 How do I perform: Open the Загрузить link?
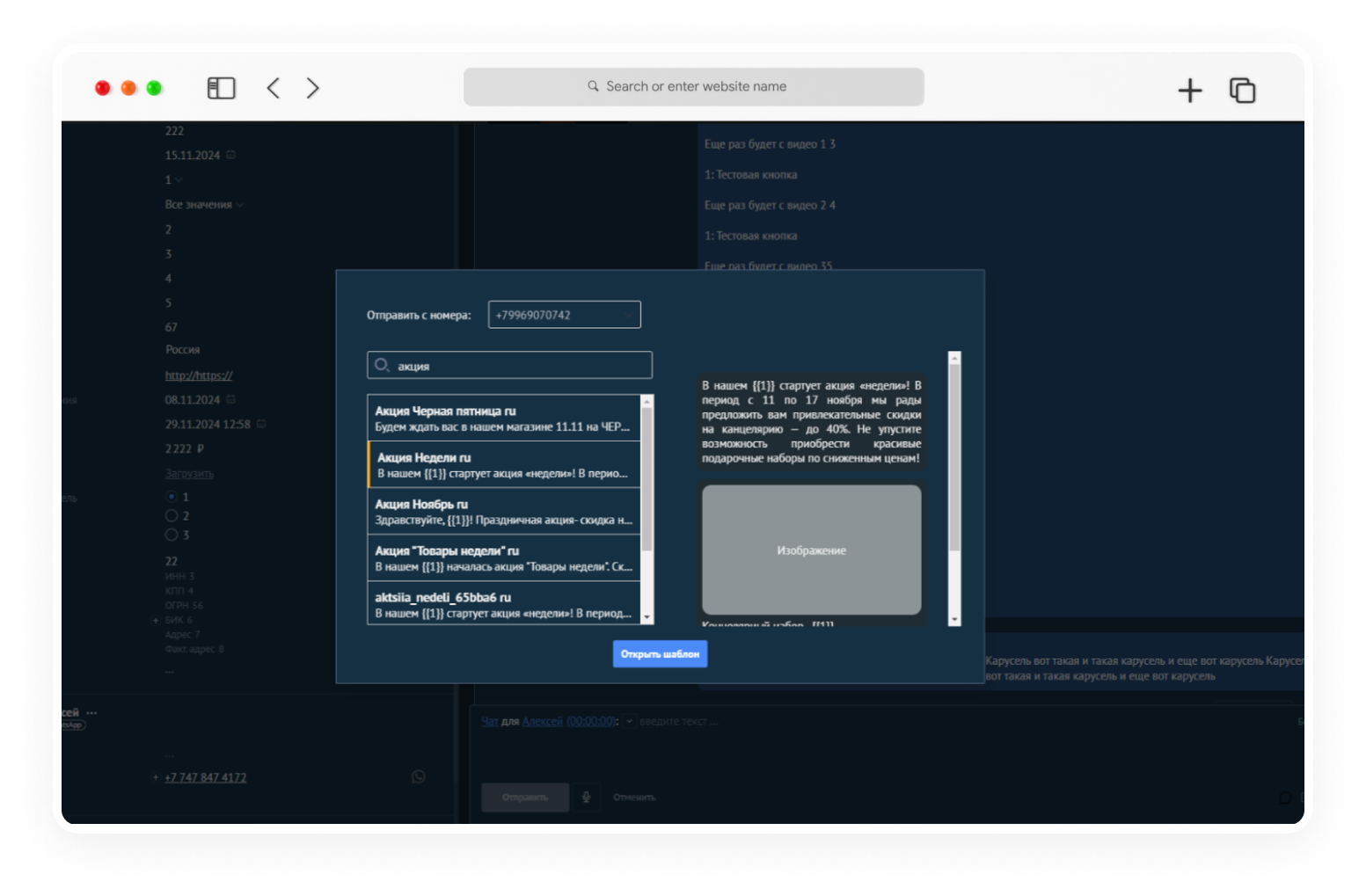tap(189, 473)
